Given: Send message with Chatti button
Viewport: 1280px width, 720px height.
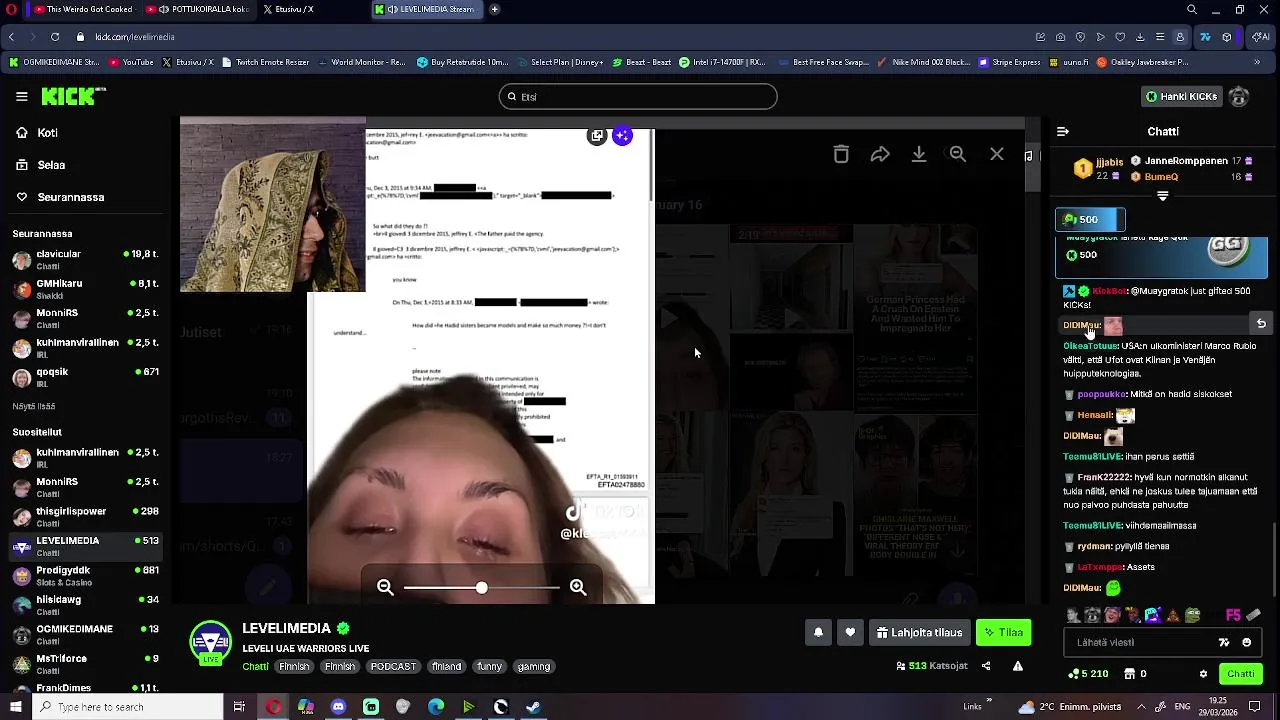Looking at the screenshot, I should (x=1240, y=674).
